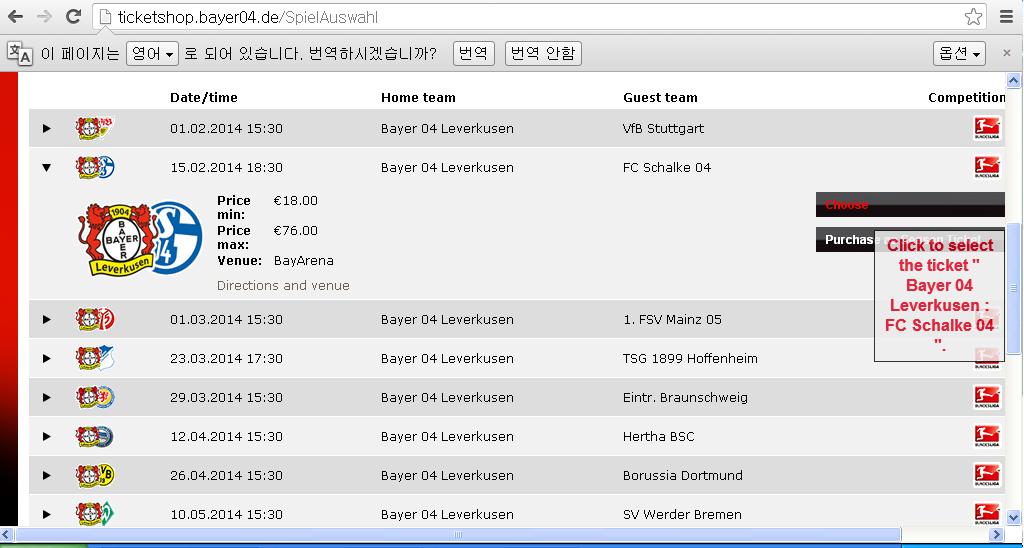
Task: Click the browser forward arrow
Action: (44, 17)
